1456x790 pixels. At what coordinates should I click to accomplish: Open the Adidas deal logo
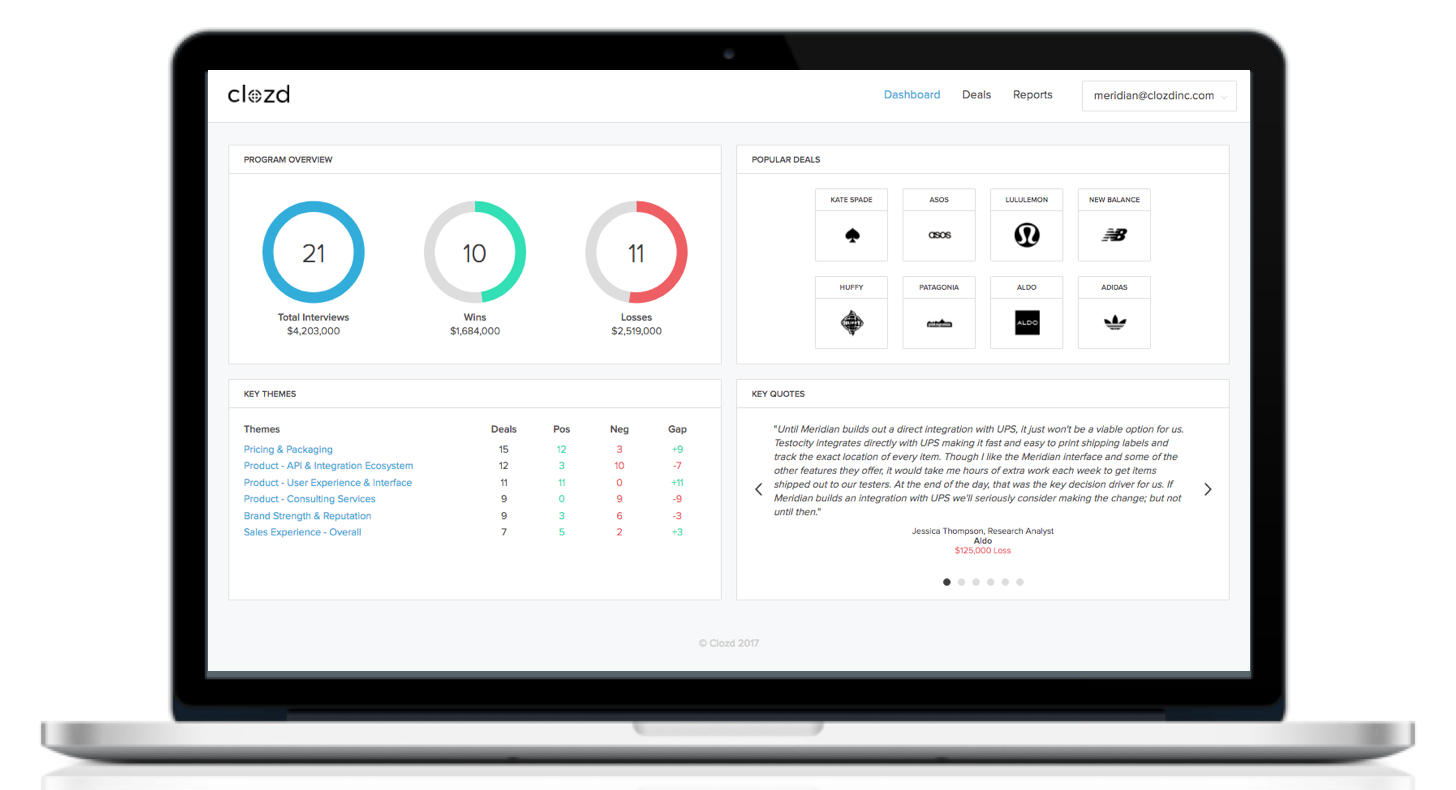coord(1114,323)
